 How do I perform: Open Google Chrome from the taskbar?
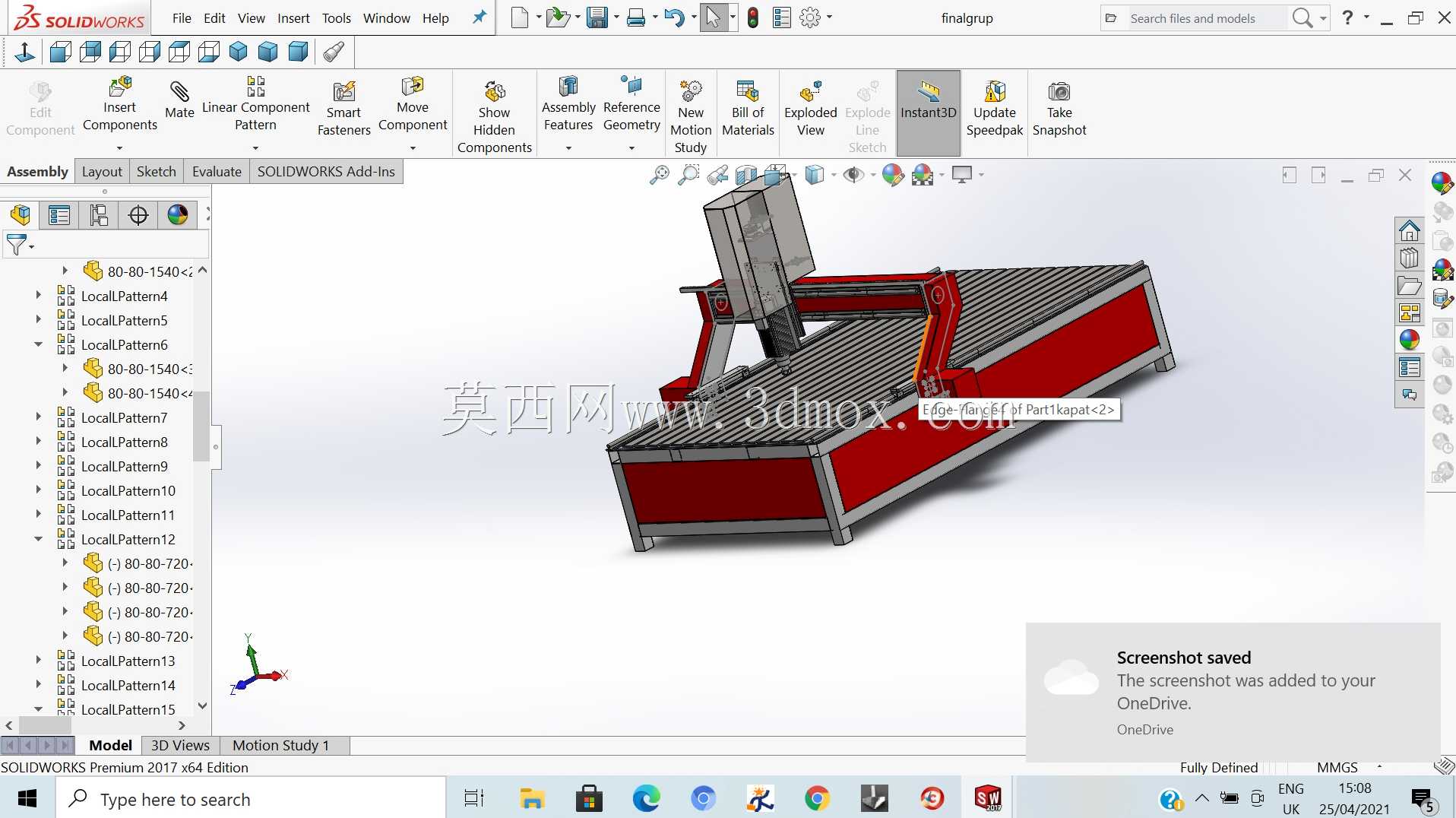tap(817, 799)
